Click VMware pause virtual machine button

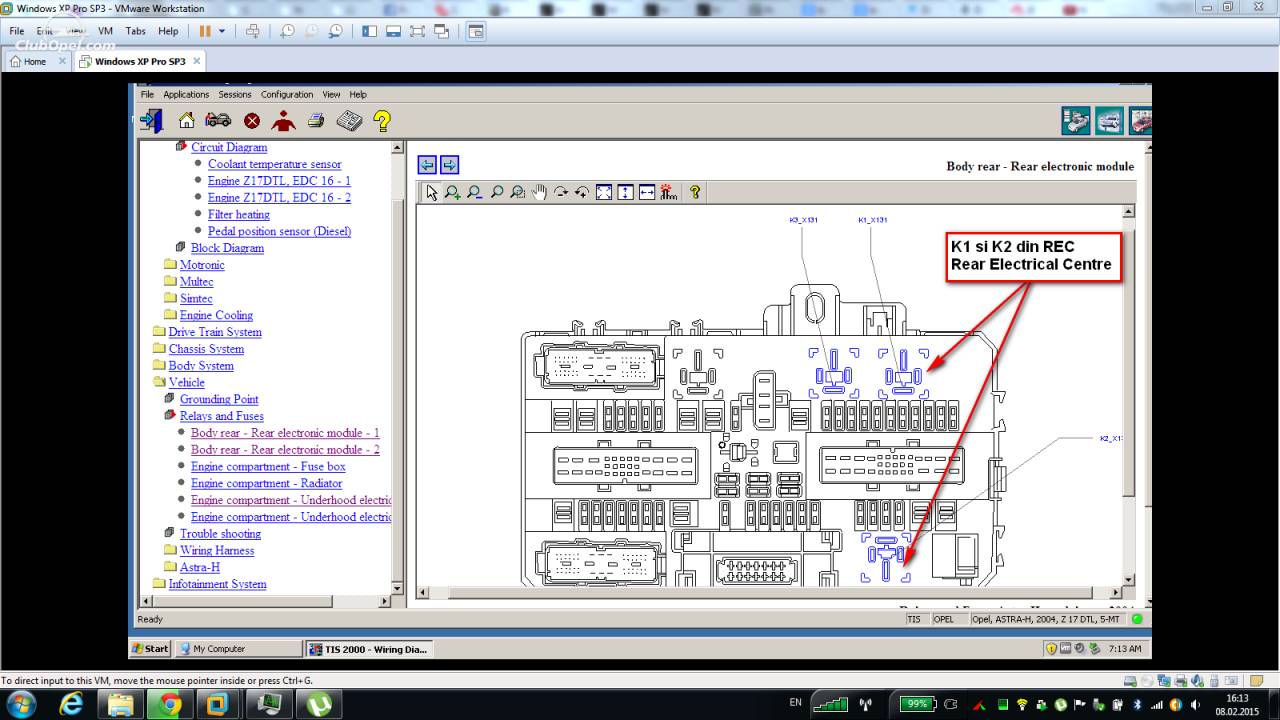pos(205,31)
